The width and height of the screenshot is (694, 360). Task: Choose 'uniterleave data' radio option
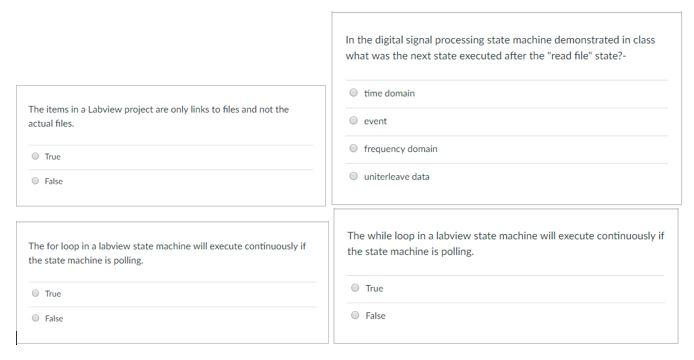pyautogui.click(x=353, y=176)
